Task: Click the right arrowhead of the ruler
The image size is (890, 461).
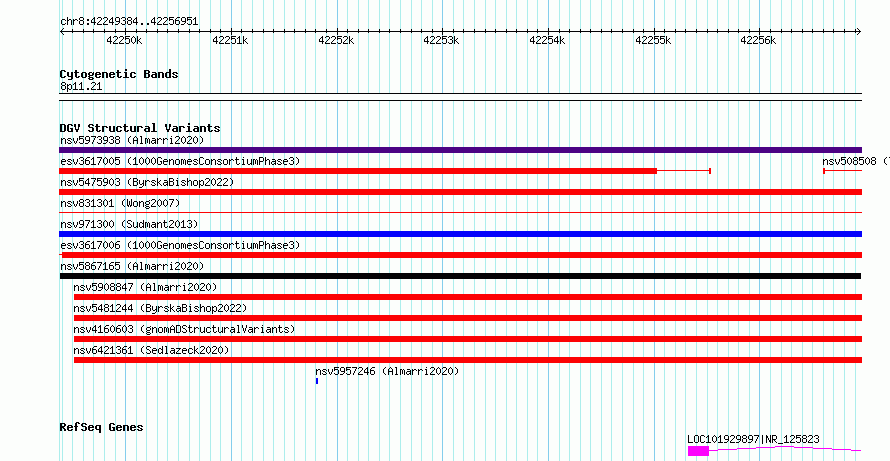Action: (859, 32)
